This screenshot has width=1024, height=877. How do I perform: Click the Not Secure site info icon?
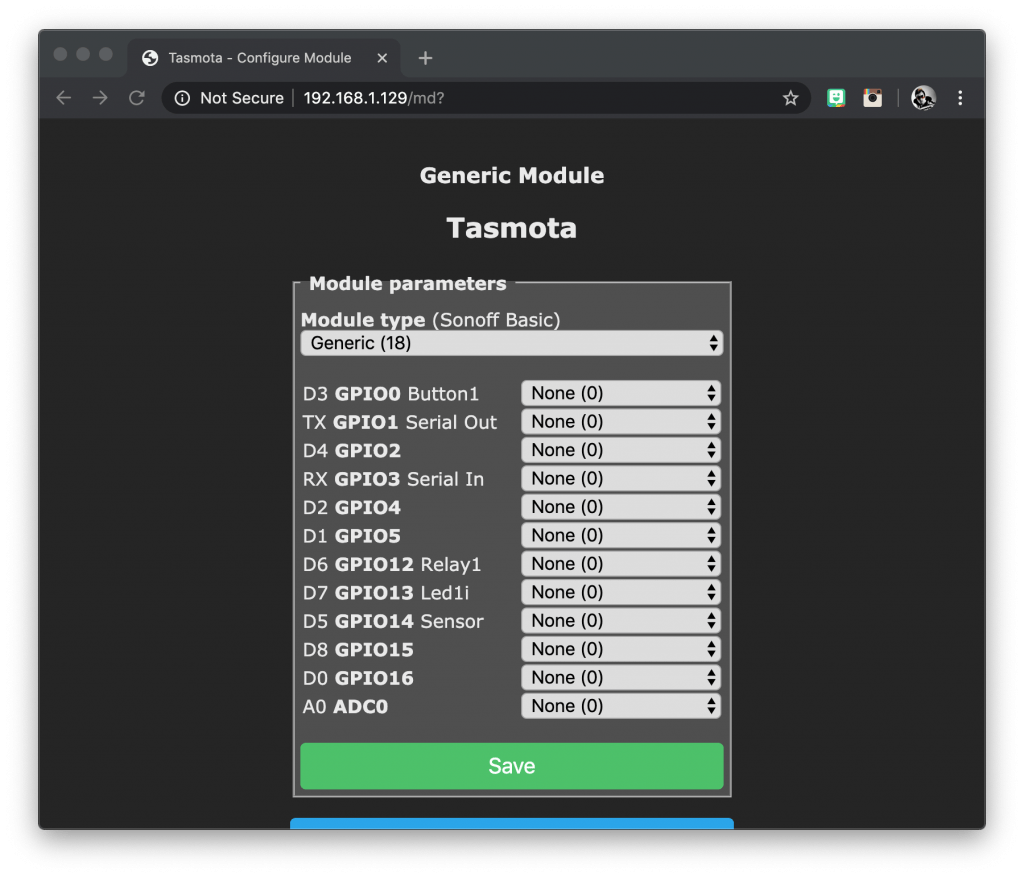coord(182,98)
